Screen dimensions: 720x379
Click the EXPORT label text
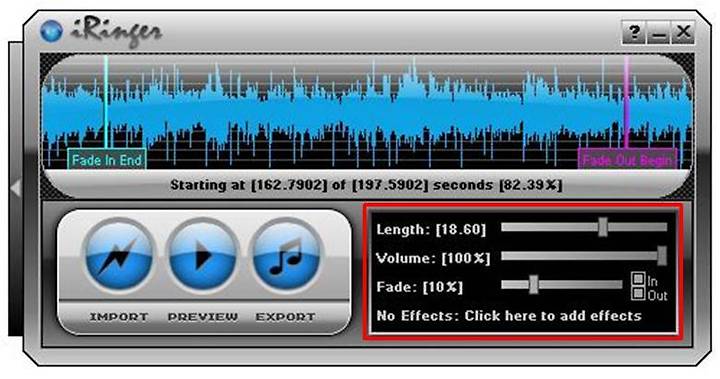286,317
